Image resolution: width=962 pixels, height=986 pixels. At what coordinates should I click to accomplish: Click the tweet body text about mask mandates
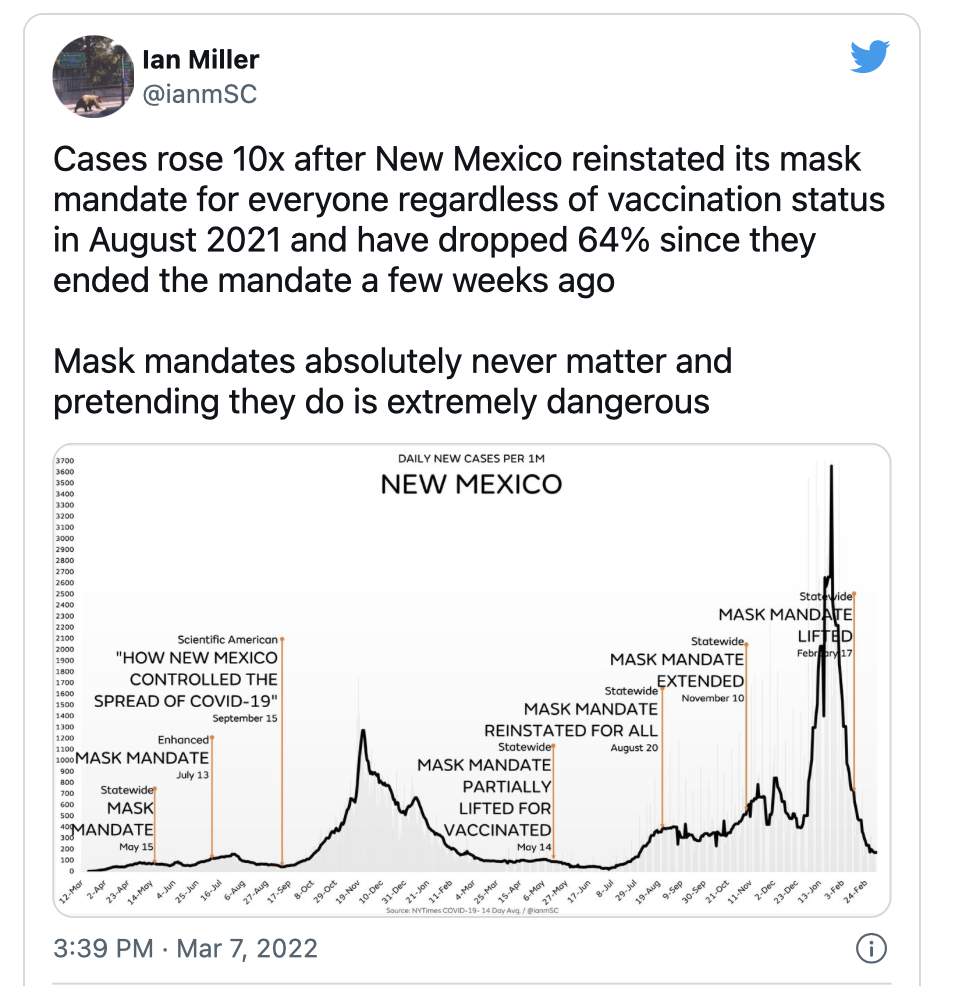pos(469,280)
